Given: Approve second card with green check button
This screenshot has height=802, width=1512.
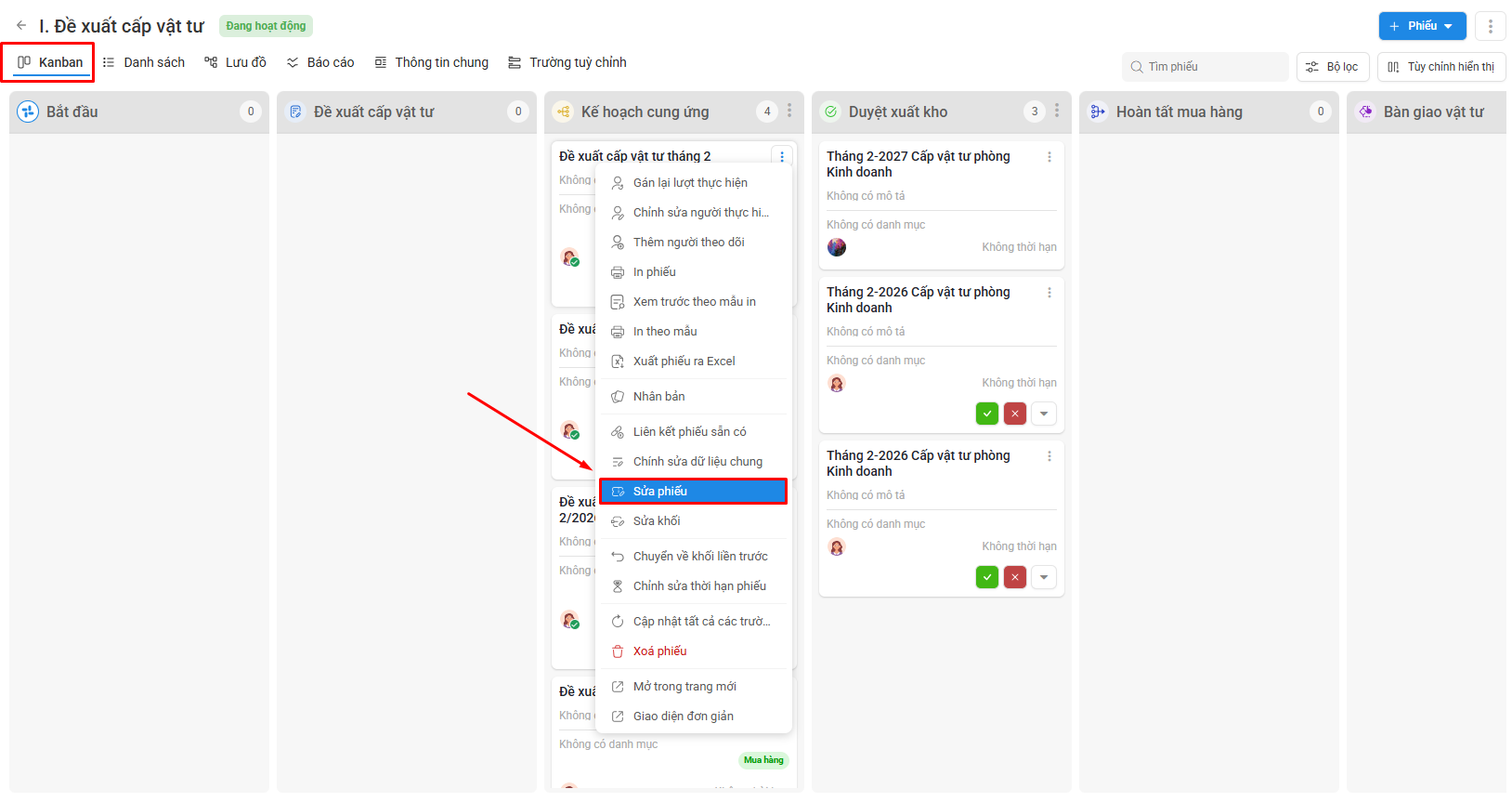Looking at the screenshot, I should click(987, 414).
